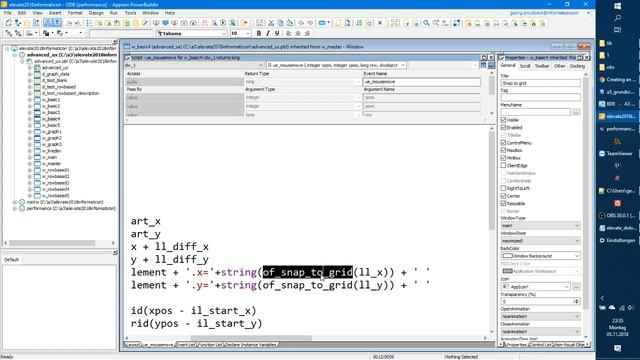Toggle the MinBox checkbox
The height and width of the screenshot is (360, 640).
[x=503, y=158]
